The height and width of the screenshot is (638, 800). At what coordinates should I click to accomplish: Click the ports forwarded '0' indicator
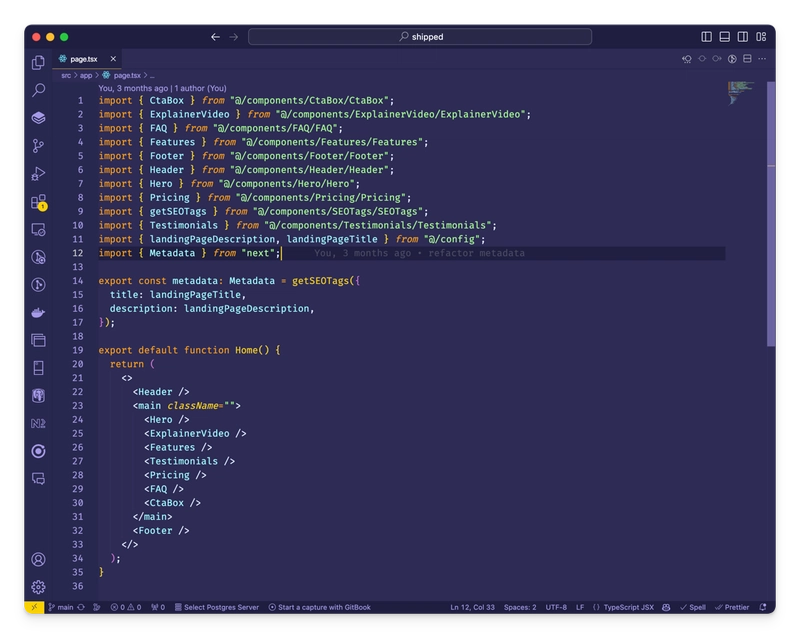coord(158,607)
